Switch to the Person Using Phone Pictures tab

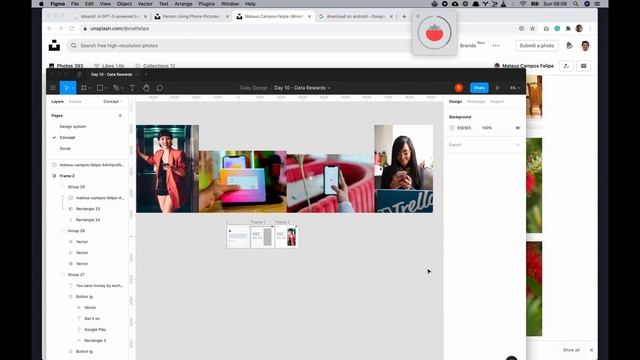191,16
